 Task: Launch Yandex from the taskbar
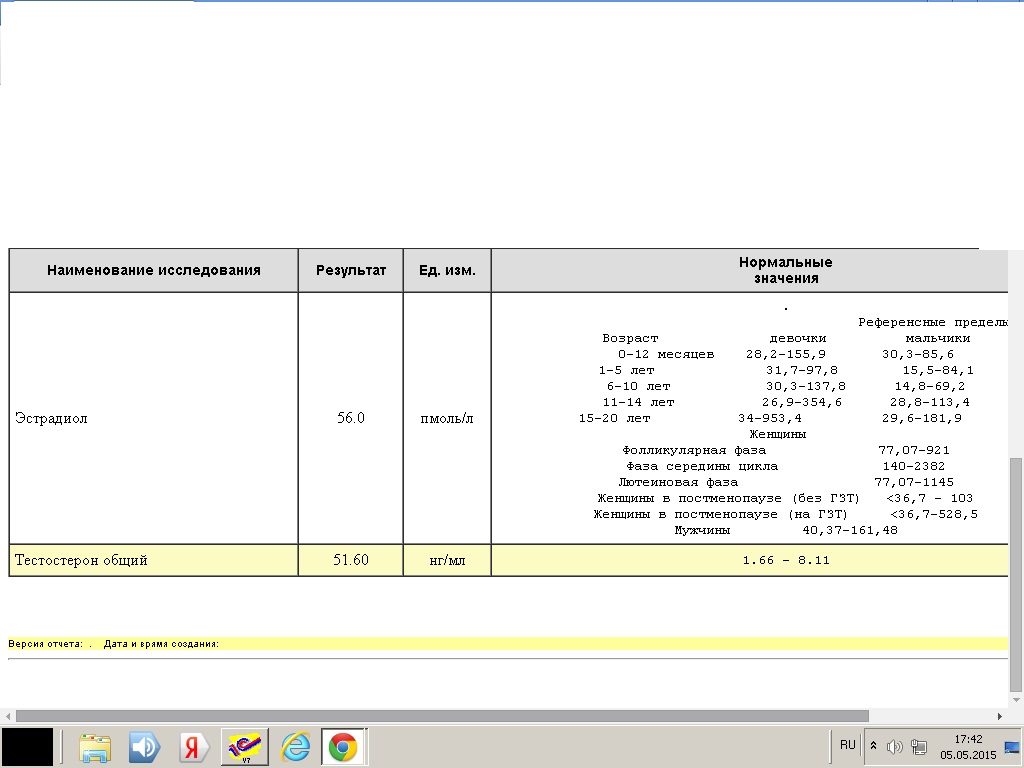(x=194, y=747)
